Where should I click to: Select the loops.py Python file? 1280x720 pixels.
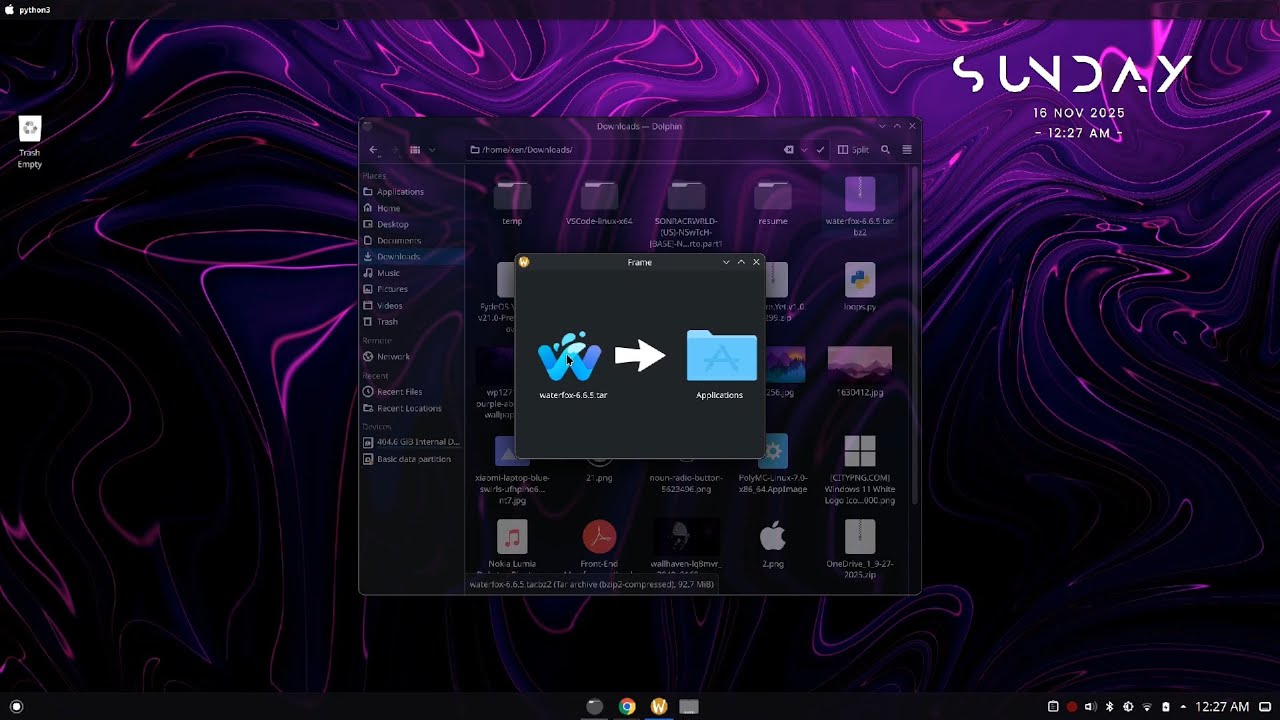coord(860,287)
